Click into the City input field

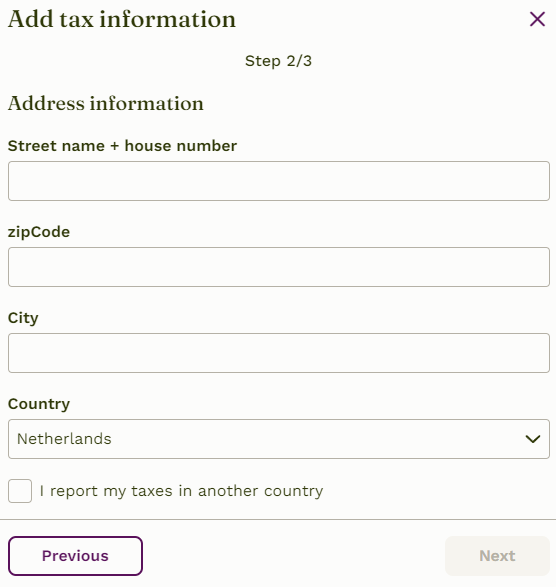[279, 353]
